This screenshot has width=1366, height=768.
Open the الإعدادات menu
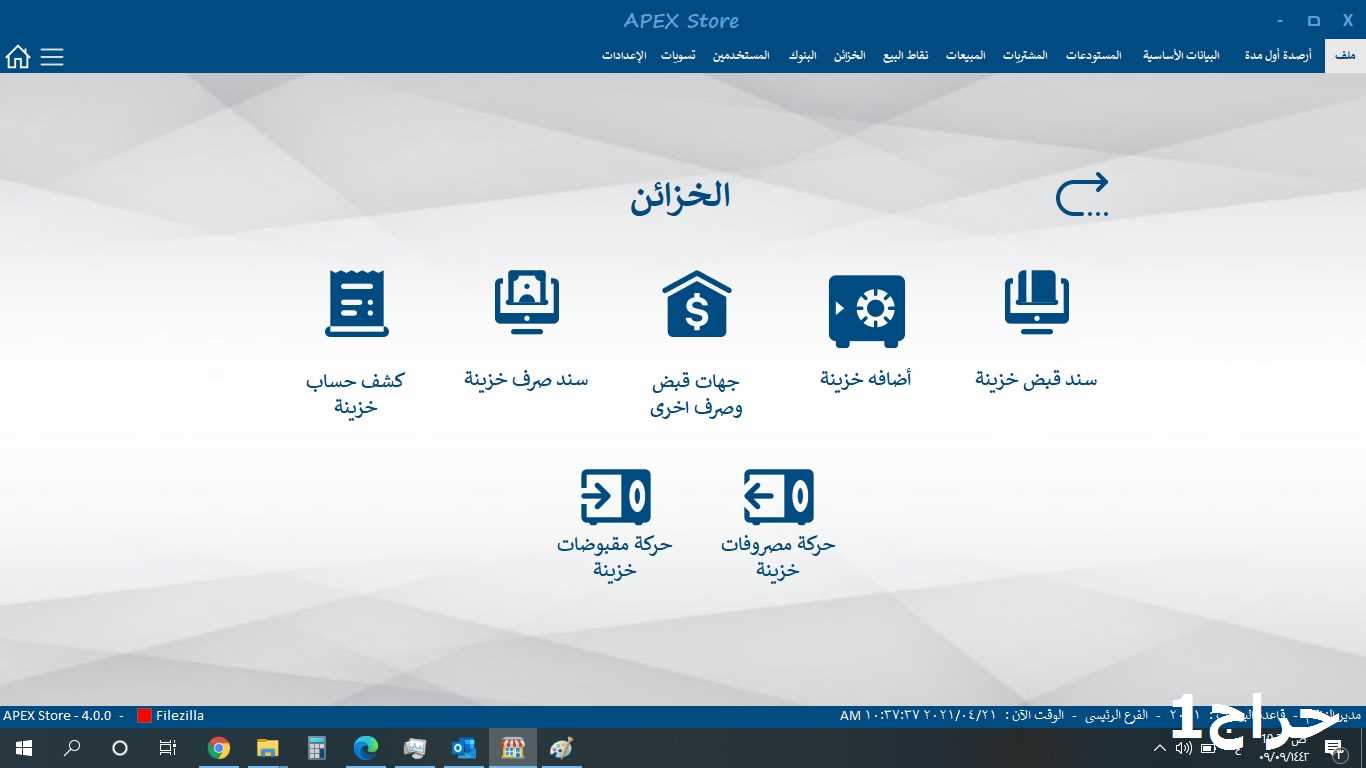pos(624,56)
